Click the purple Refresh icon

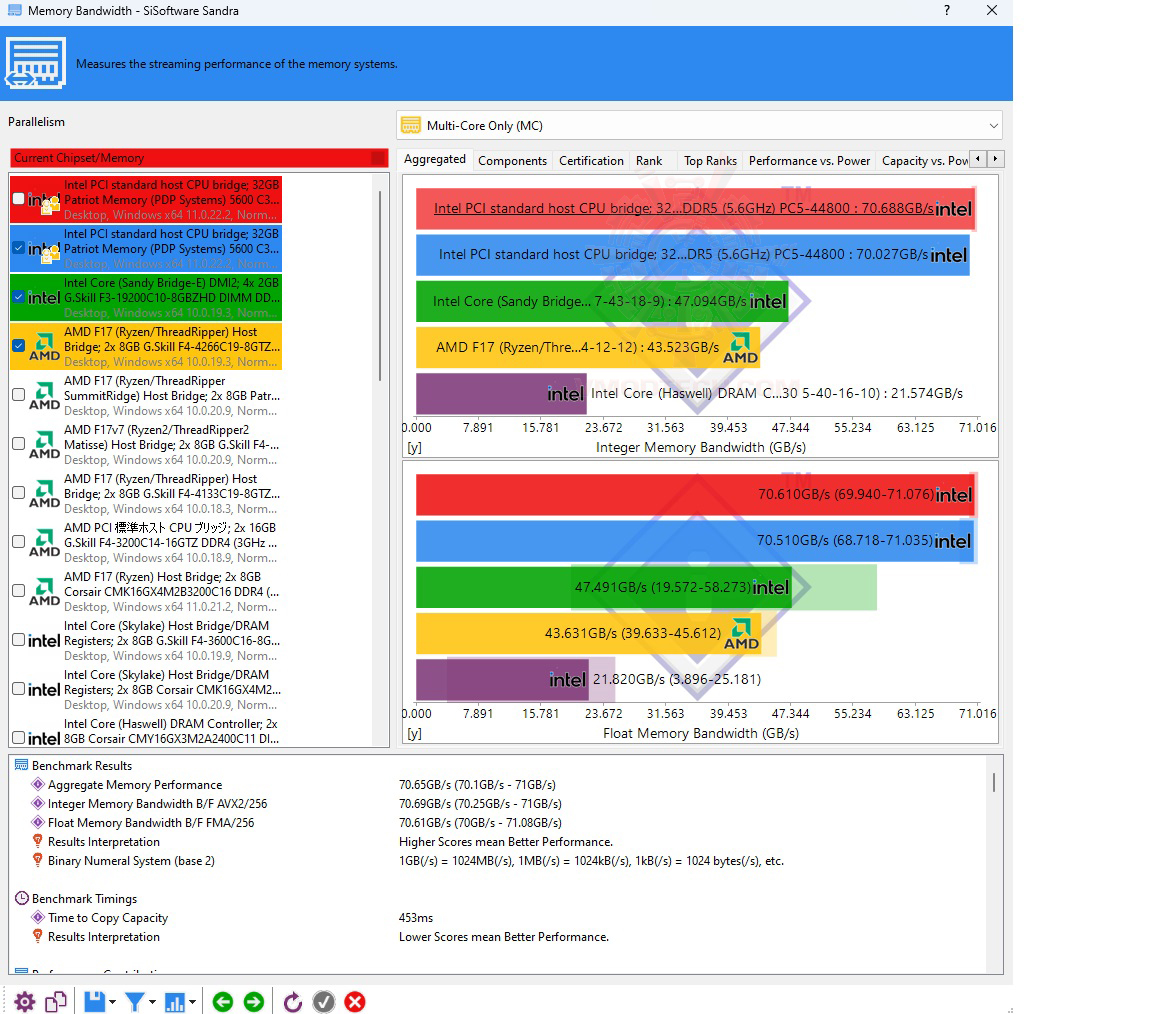click(x=292, y=1002)
